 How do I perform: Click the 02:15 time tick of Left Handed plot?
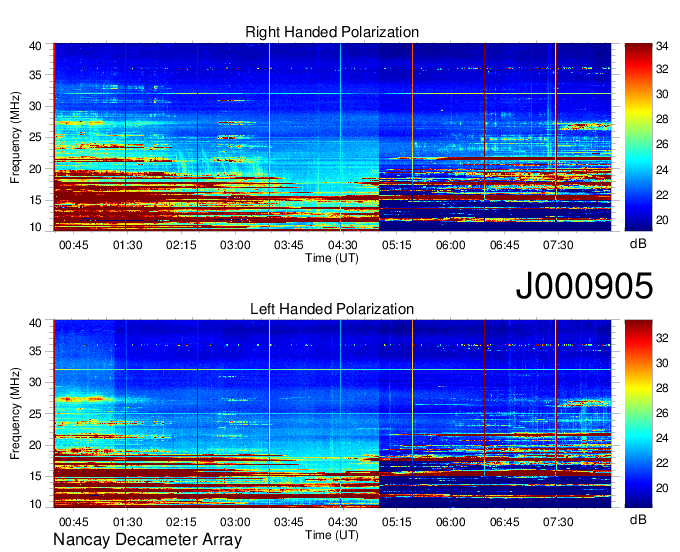pyautogui.click(x=181, y=522)
